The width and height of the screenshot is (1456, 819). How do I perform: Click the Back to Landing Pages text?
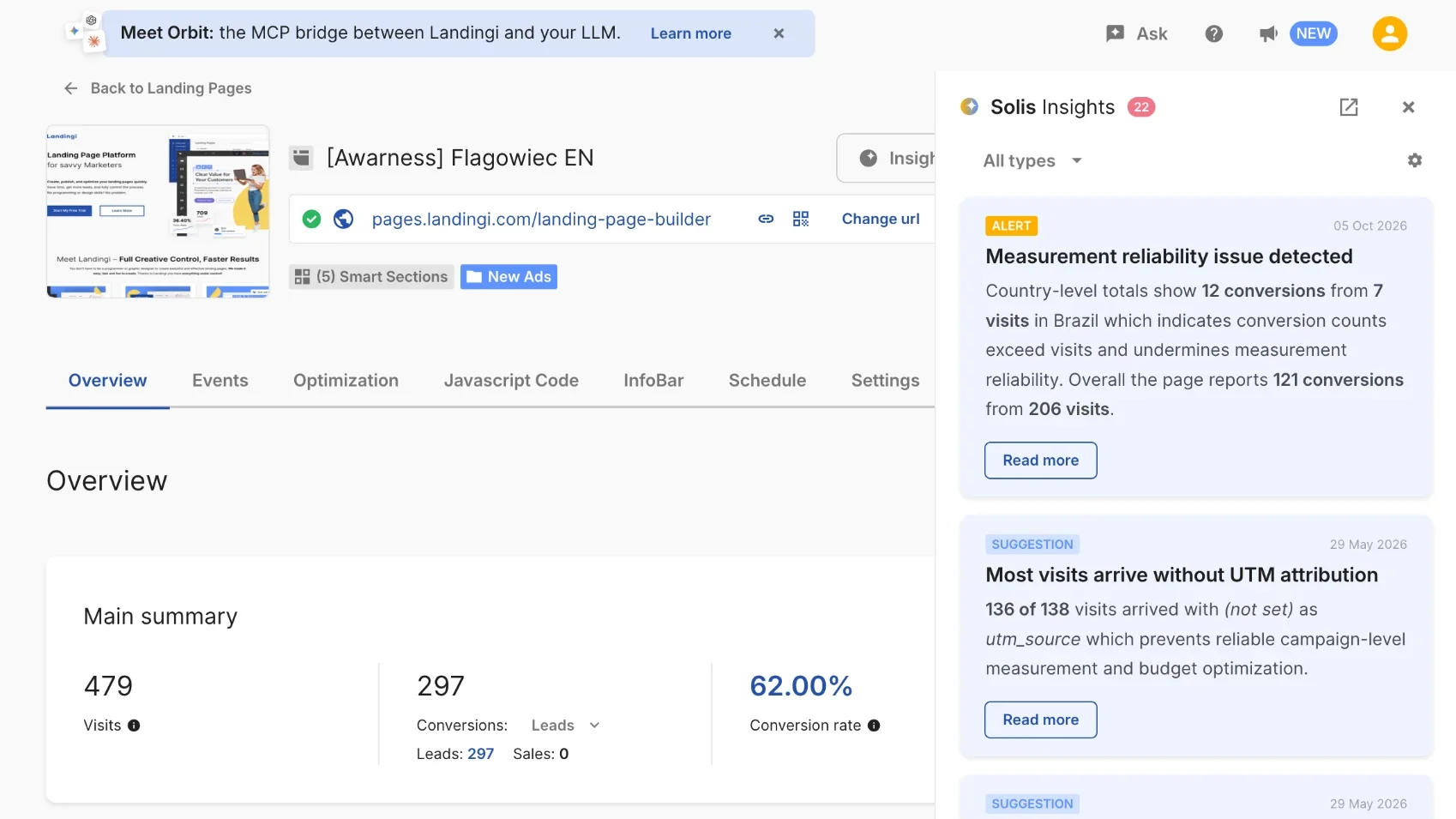(171, 88)
